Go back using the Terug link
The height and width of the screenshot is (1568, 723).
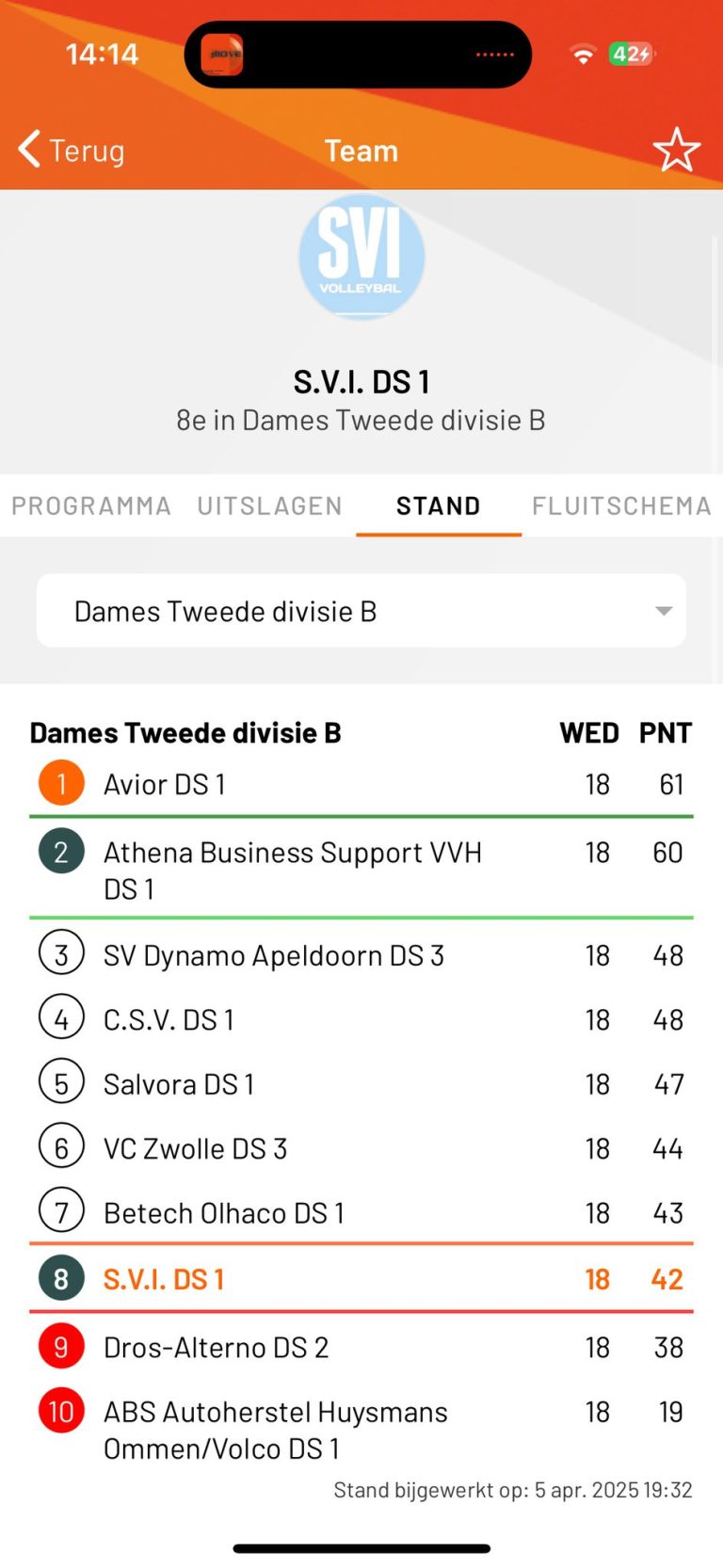(87, 151)
